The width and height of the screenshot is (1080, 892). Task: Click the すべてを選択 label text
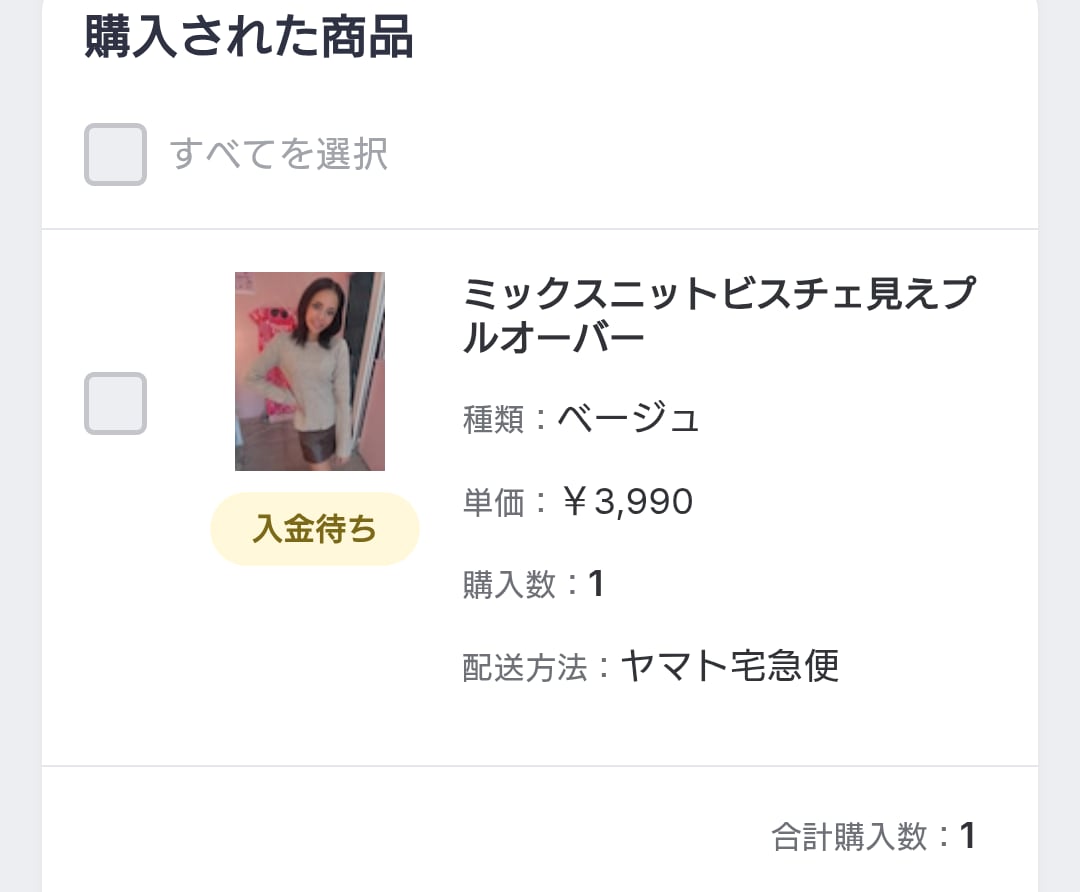pos(279,155)
